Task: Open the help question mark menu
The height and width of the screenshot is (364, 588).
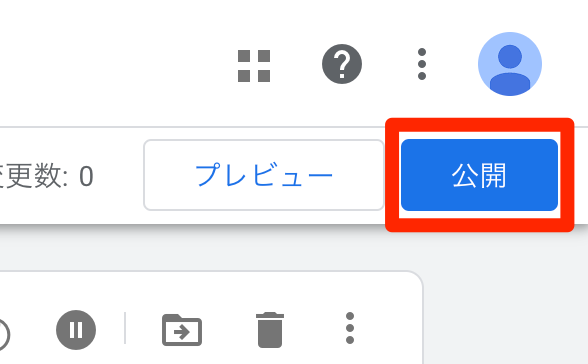Action: click(342, 64)
